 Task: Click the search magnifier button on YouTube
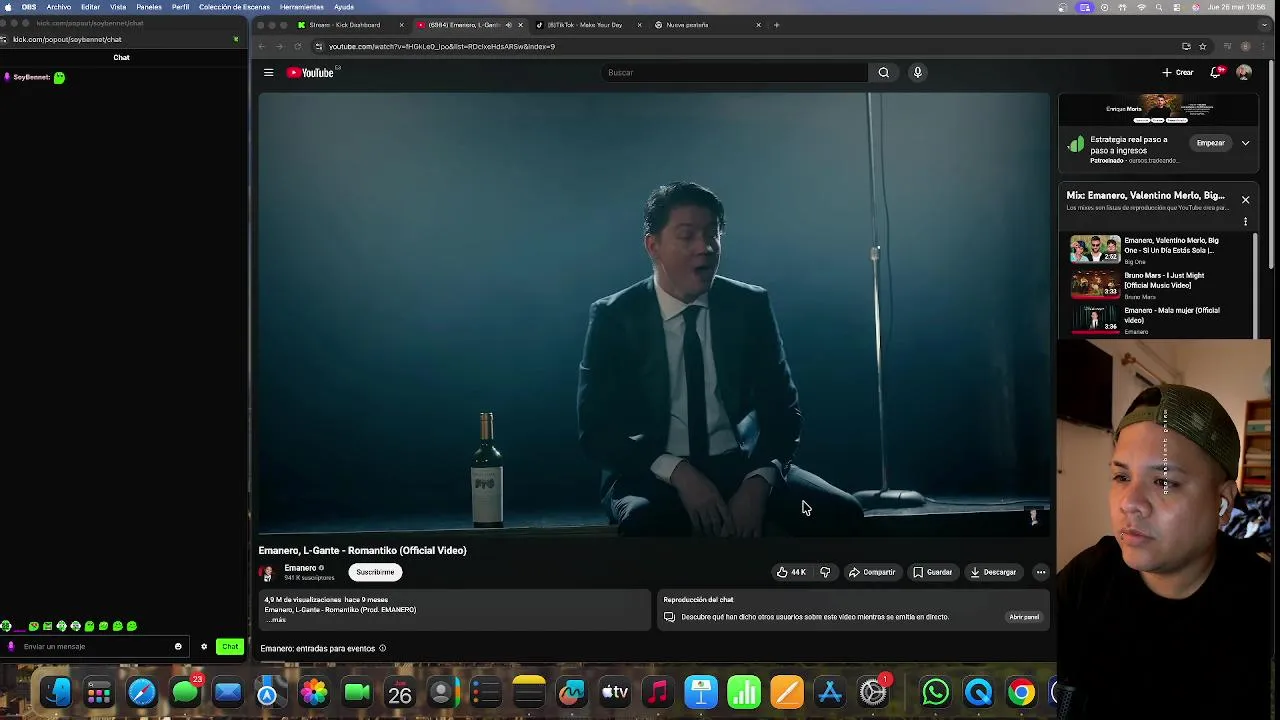coord(883,72)
